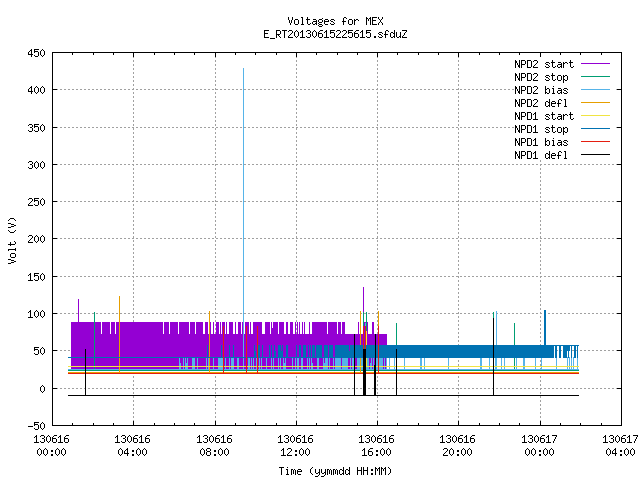Click the green NPD2 stop legend line
640x480 pixels.
596,77
